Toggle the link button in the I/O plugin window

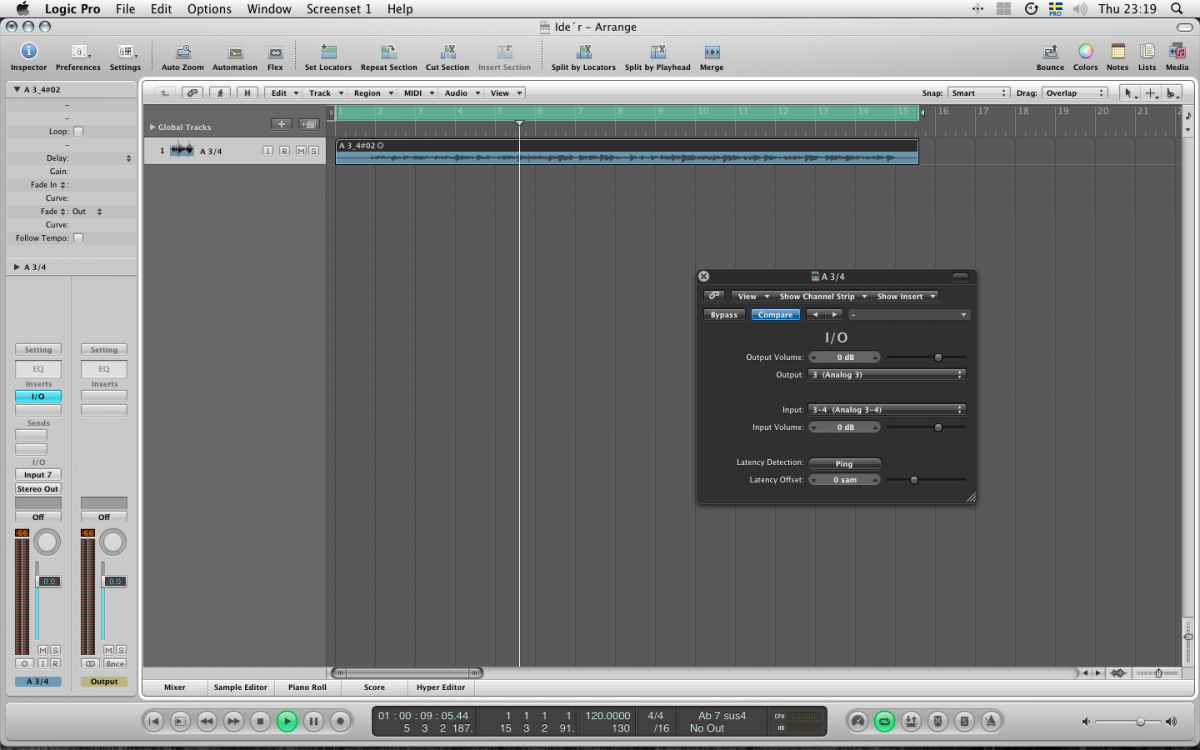tap(714, 296)
